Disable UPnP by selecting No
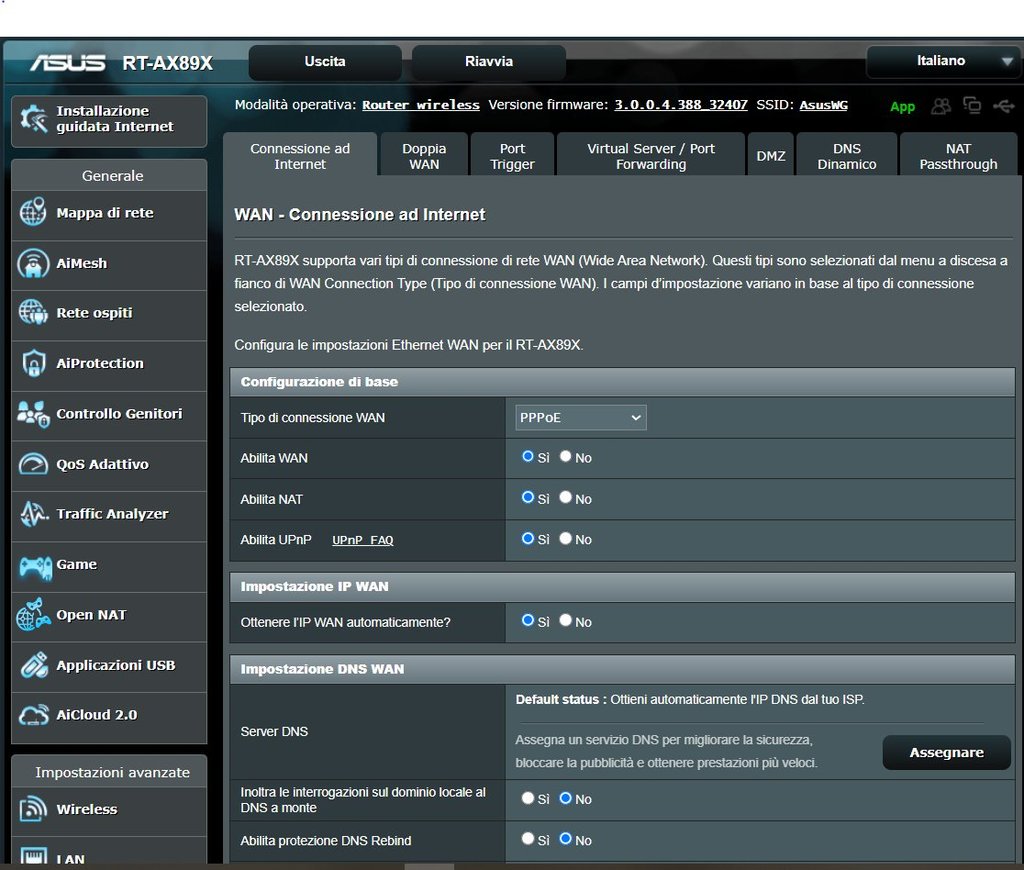Viewport: 1024px width, 870px height. coord(566,538)
